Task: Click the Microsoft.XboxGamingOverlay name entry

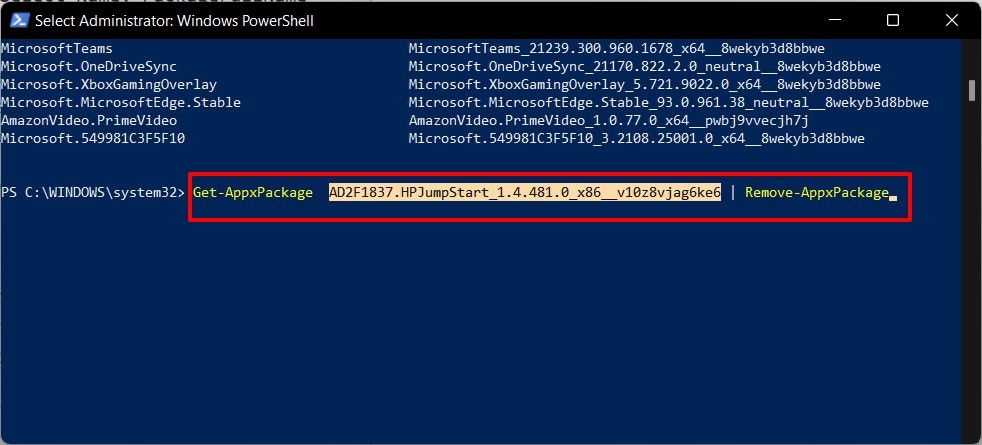Action: point(109,84)
